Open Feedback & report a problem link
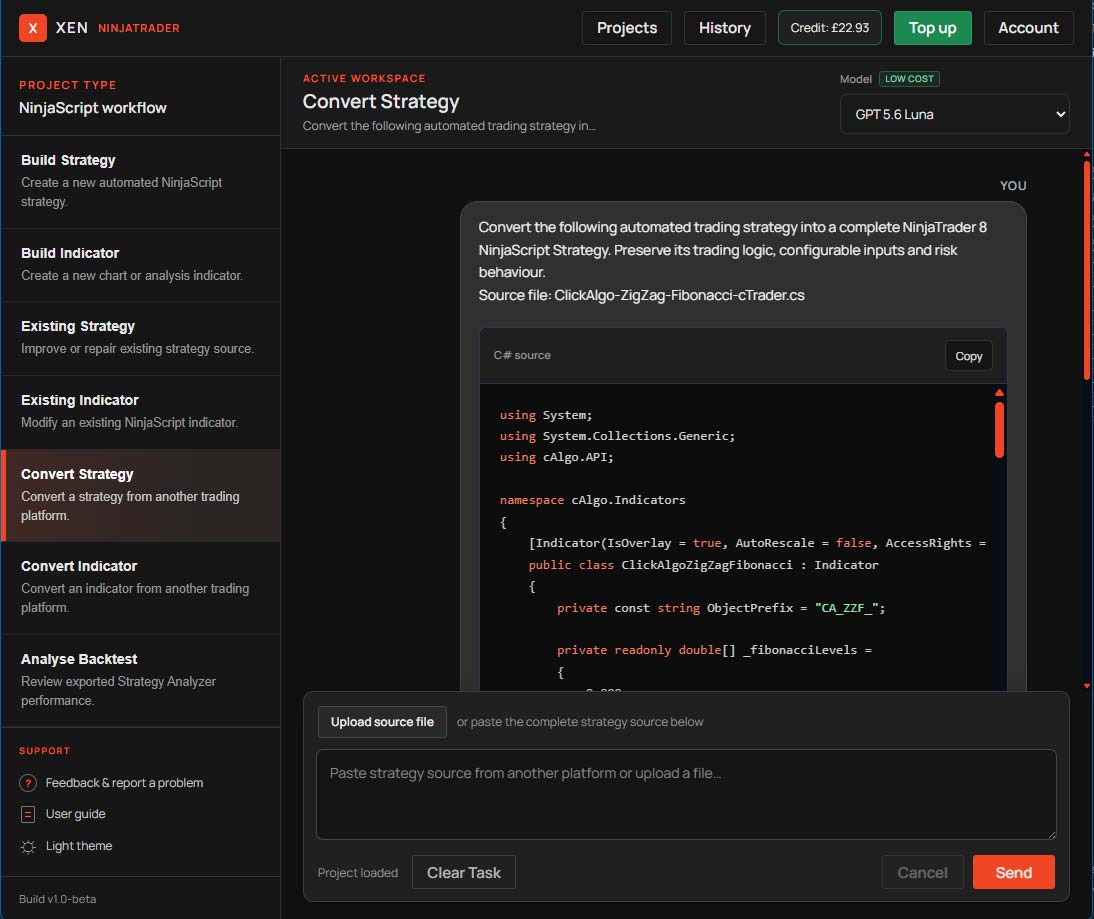 [124, 783]
